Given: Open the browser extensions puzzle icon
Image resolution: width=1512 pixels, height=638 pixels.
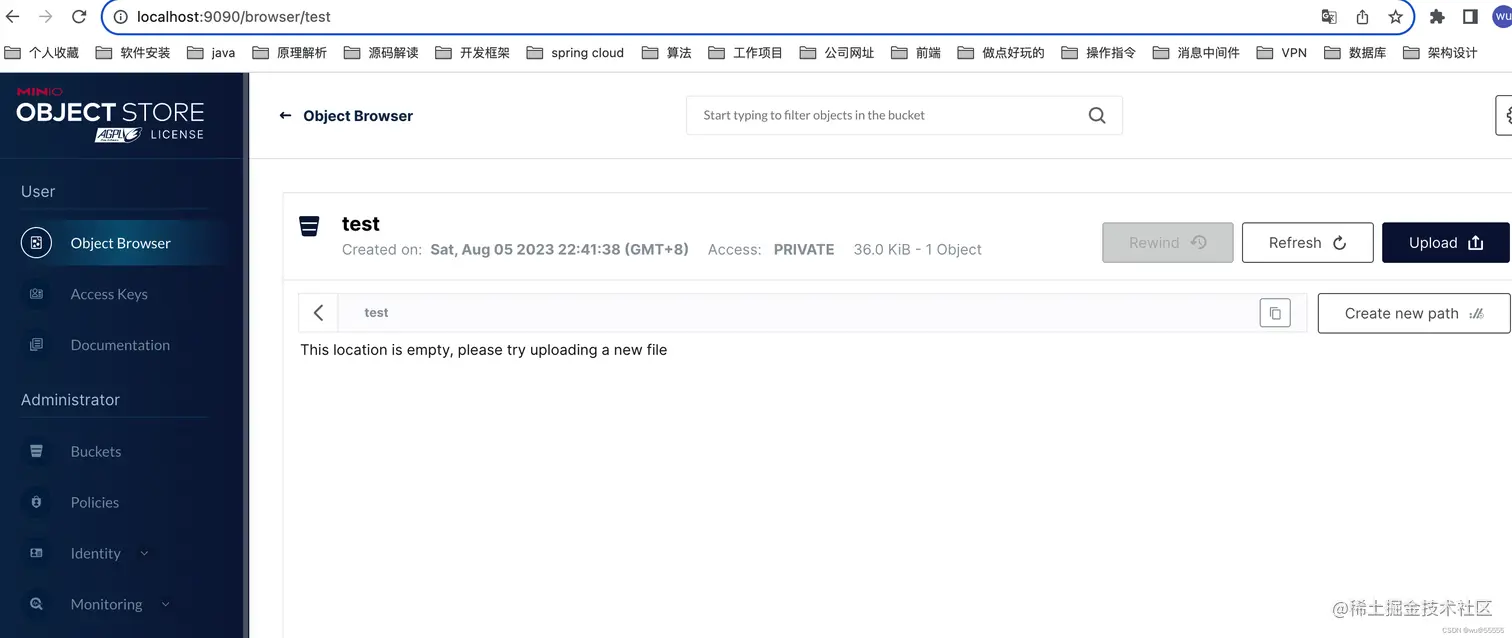Looking at the screenshot, I should tap(1437, 17).
